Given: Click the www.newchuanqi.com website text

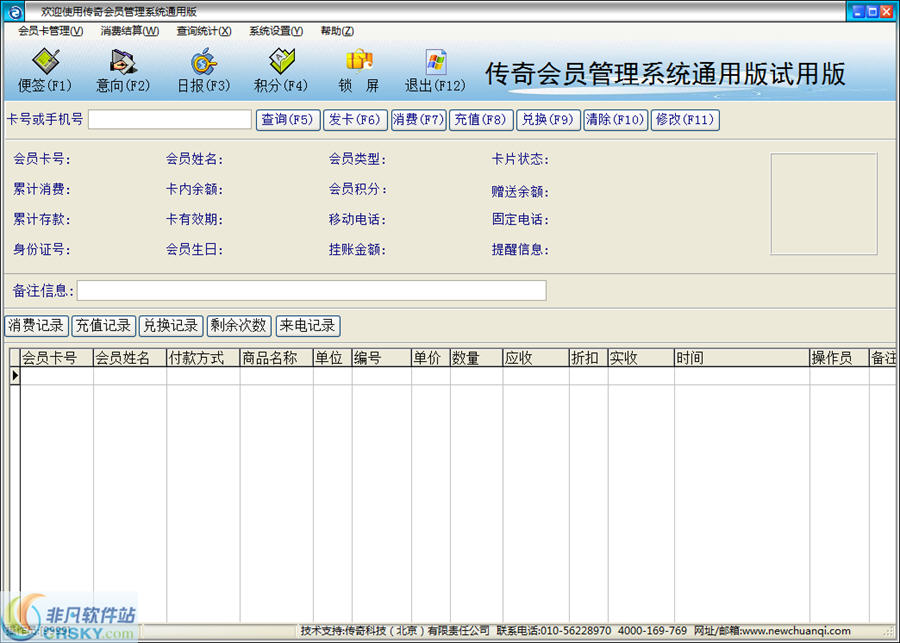Looking at the screenshot, I should 796,631.
